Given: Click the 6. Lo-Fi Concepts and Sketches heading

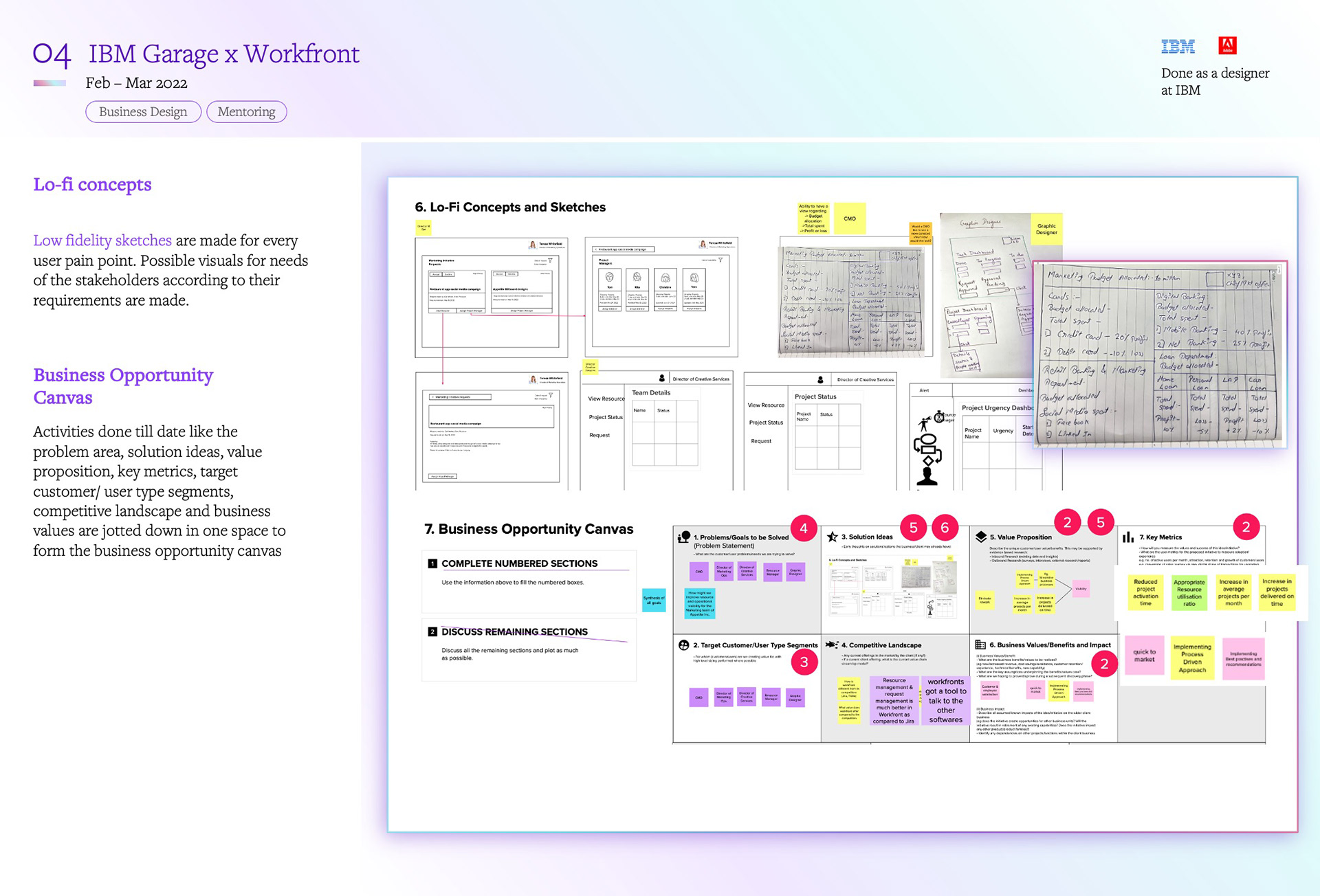Looking at the screenshot, I should pos(510,208).
